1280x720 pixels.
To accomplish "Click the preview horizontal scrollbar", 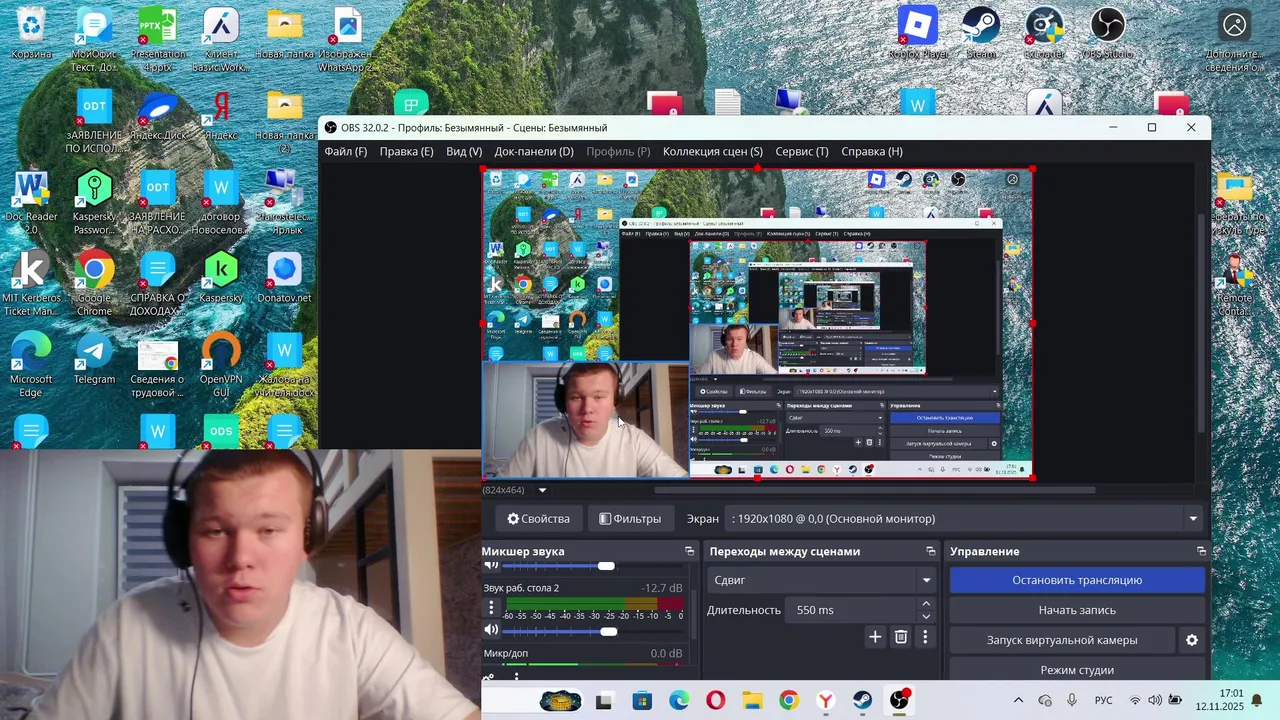I will tap(875, 490).
